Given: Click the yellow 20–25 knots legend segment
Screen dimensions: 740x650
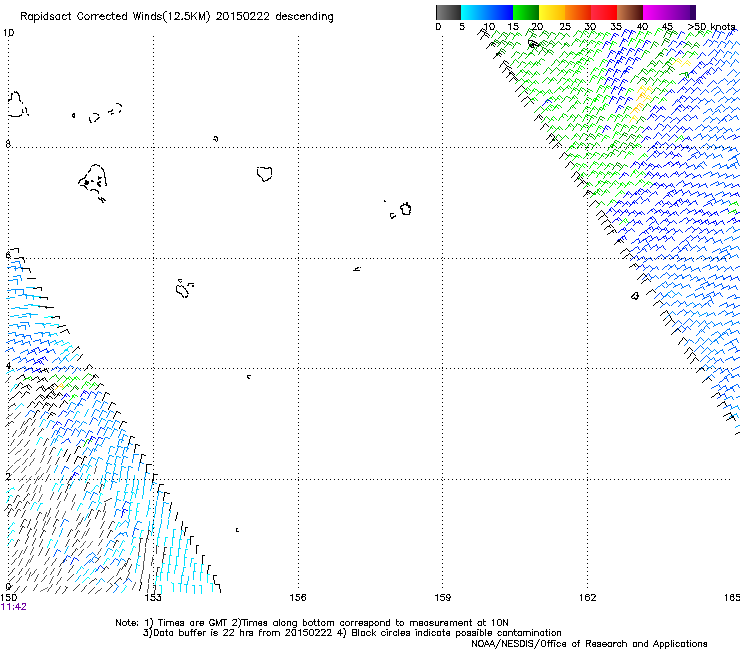Looking at the screenshot, I should click(552, 12).
